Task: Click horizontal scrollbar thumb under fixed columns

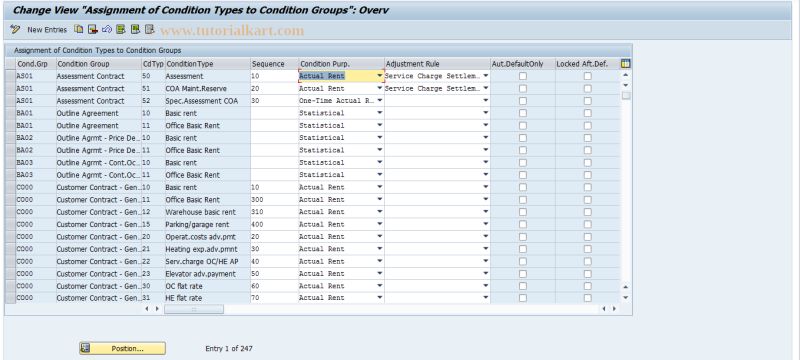Action: click(x=194, y=309)
